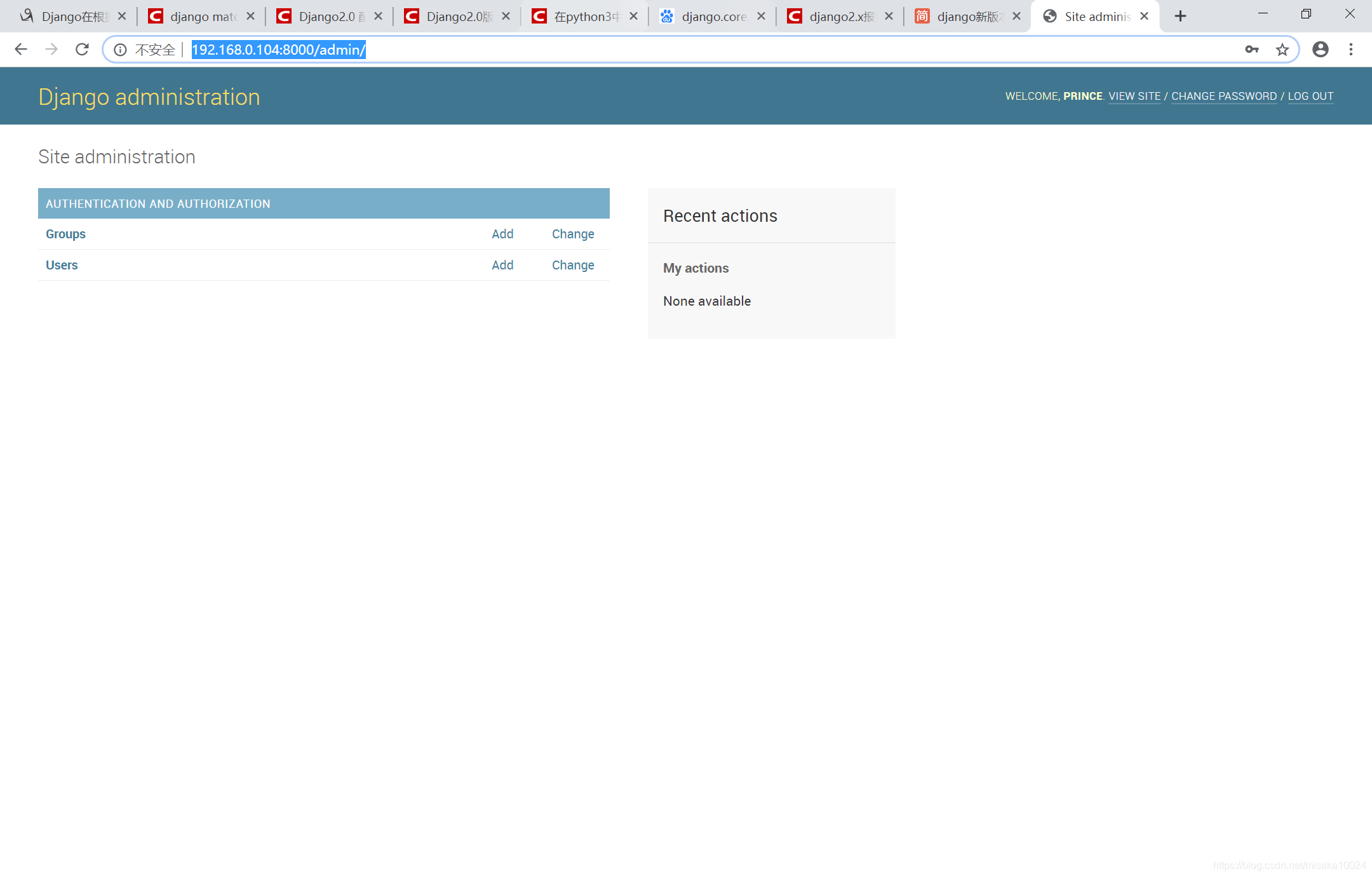Click the browser back arrow icon
Viewport: 1372px width, 877px height.
(x=21, y=50)
